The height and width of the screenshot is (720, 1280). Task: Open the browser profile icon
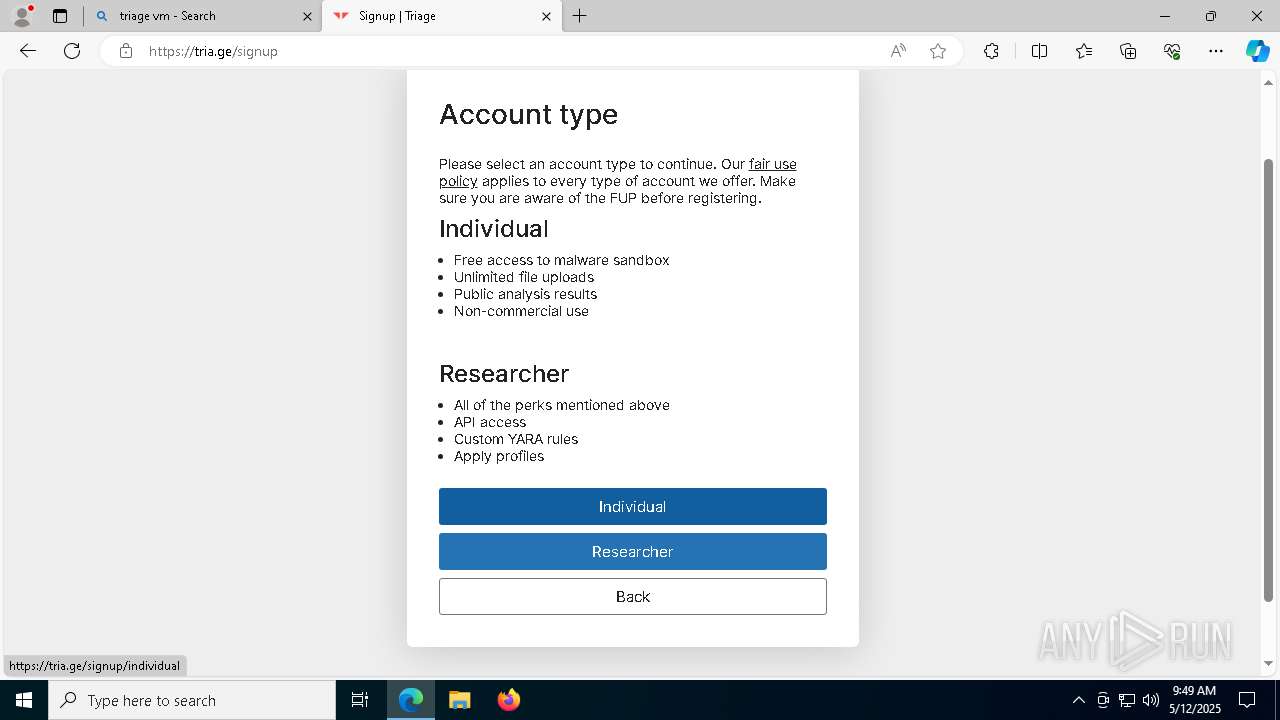pyautogui.click(x=21, y=16)
